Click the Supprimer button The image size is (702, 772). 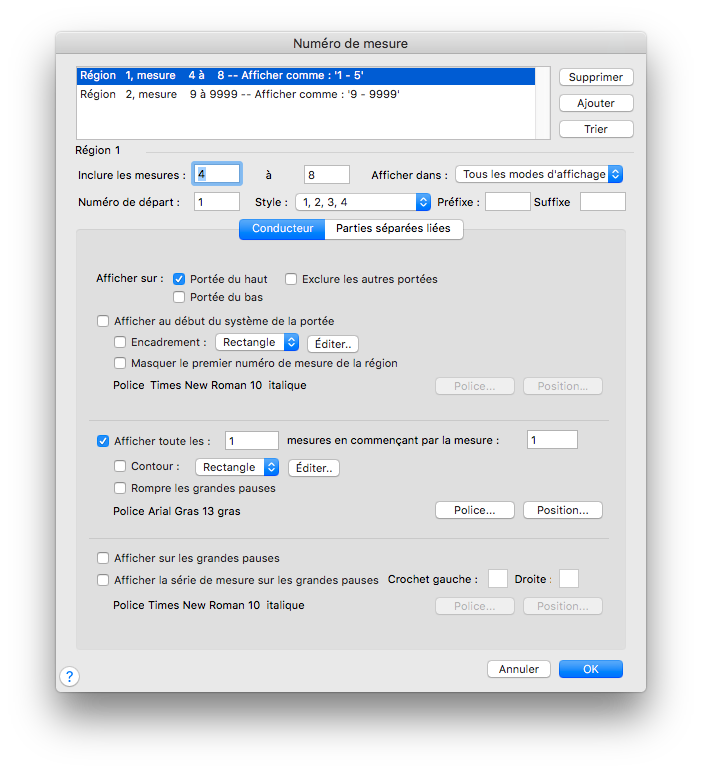coord(596,77)
